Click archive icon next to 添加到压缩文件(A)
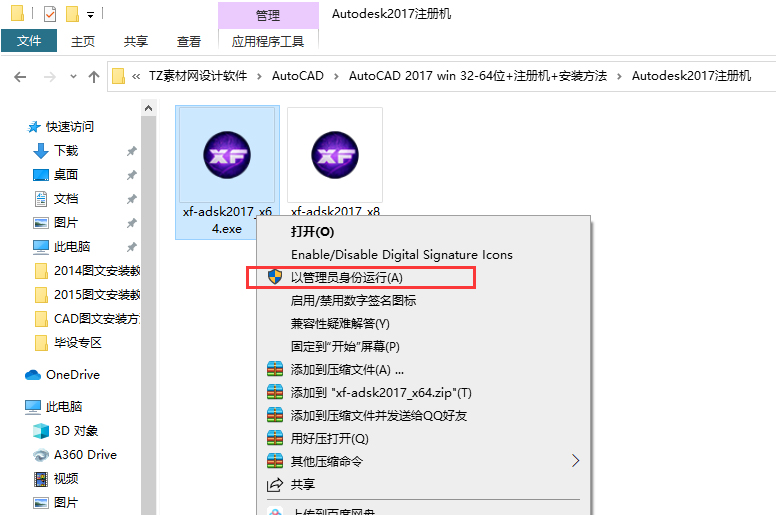776x515 pixels. click(x=275, y=369)
